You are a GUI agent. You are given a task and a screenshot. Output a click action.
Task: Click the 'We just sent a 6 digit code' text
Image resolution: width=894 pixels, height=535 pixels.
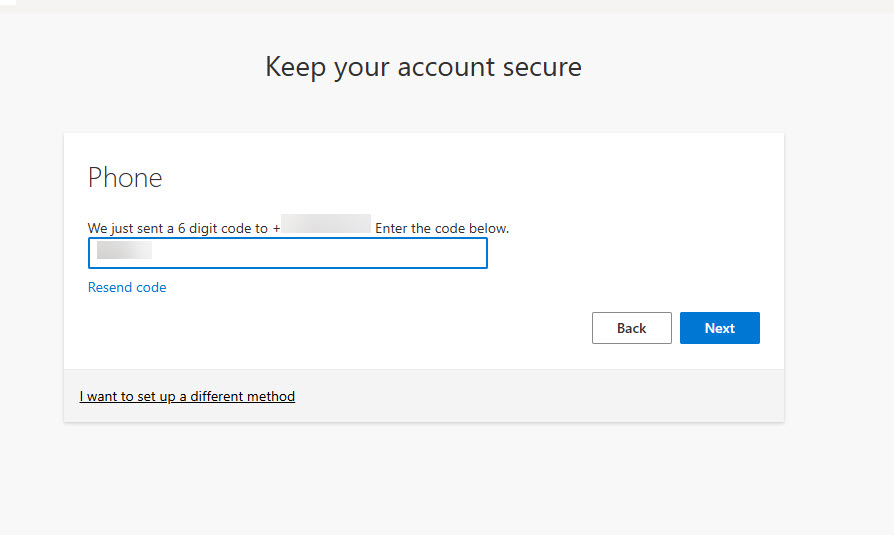[170, 228]
